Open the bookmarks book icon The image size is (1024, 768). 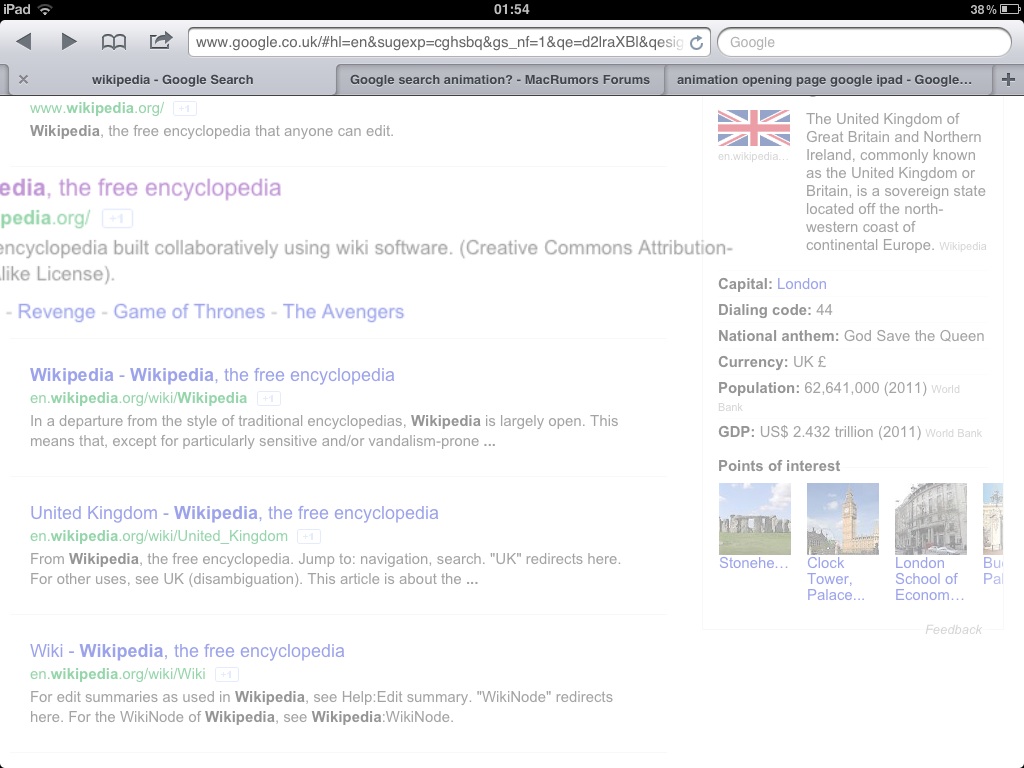click(x=114, y=42)
